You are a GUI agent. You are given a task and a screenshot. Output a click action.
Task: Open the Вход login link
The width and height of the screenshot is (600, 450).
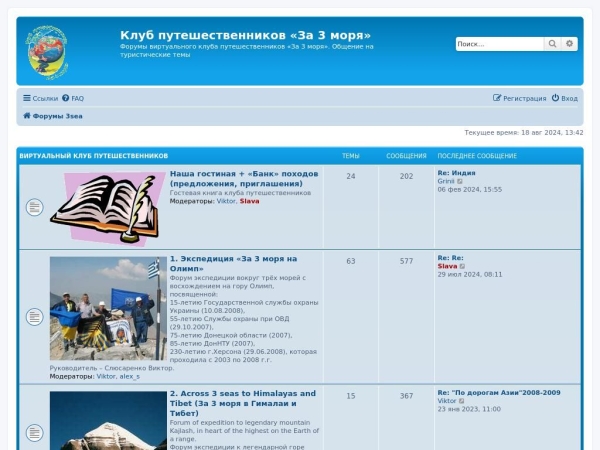[x=565, y=98]
